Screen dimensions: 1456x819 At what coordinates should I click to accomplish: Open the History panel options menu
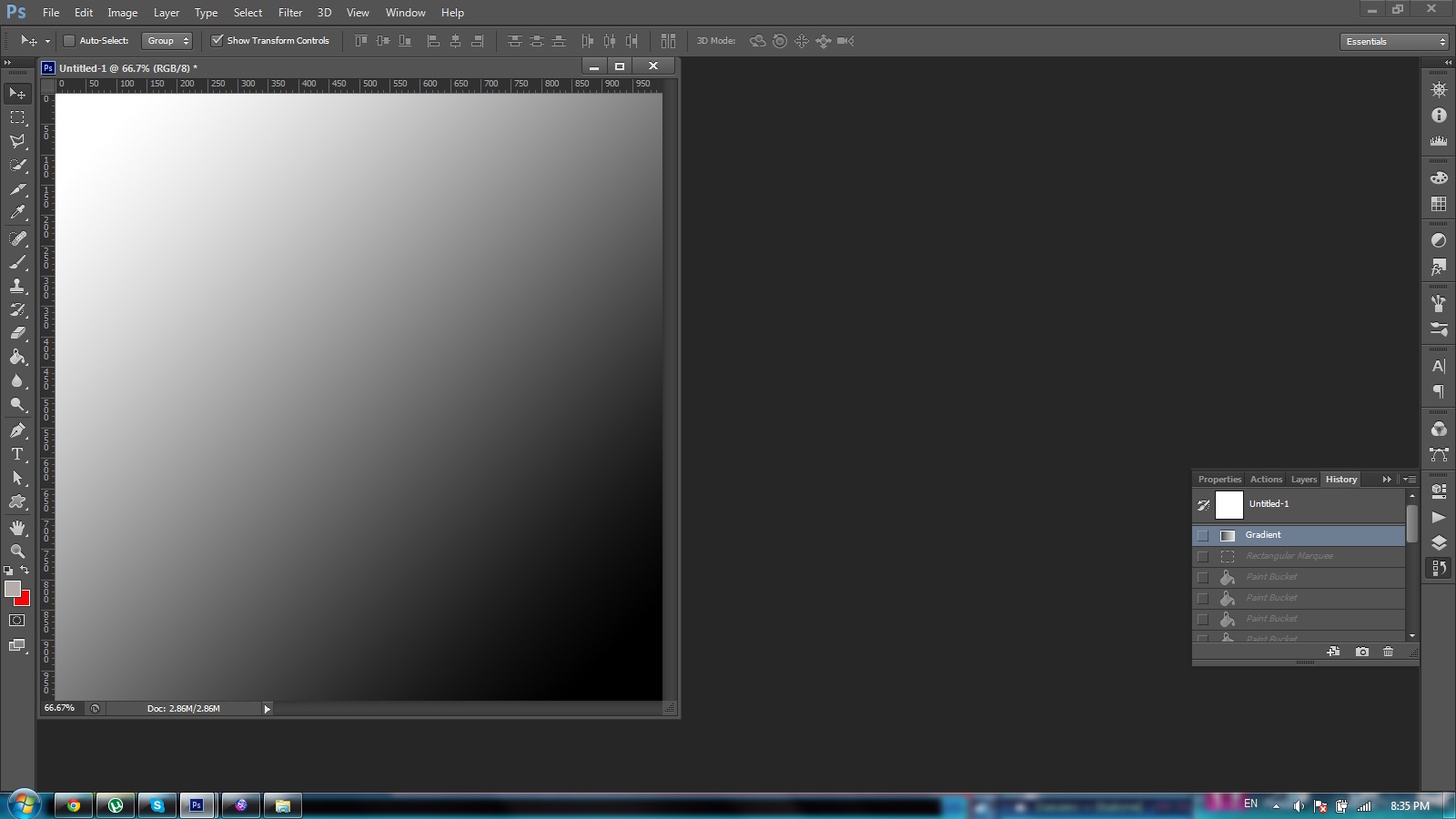[x=1410, y=480]
